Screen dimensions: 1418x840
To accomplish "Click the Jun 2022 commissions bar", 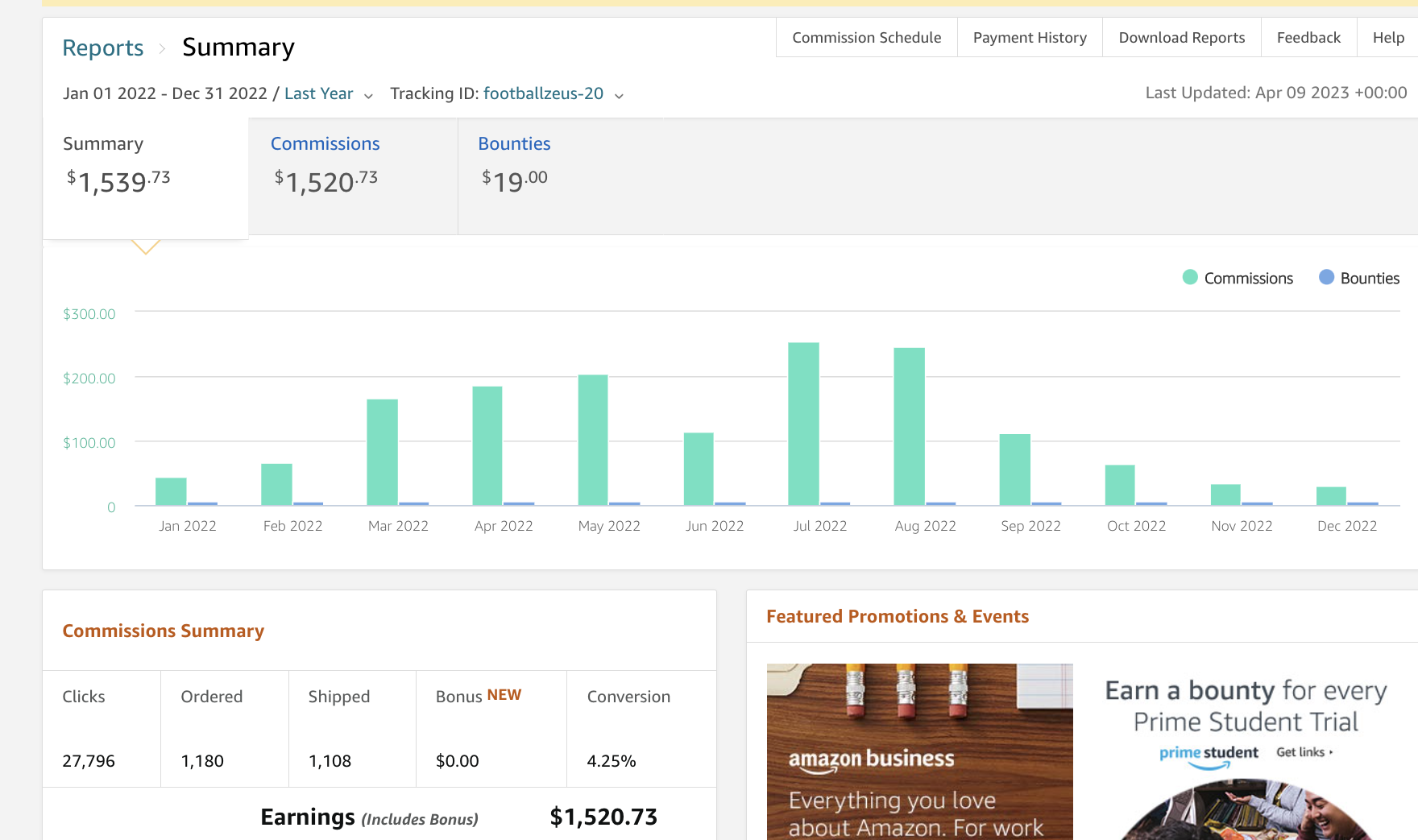I will [x=699, y=470].
